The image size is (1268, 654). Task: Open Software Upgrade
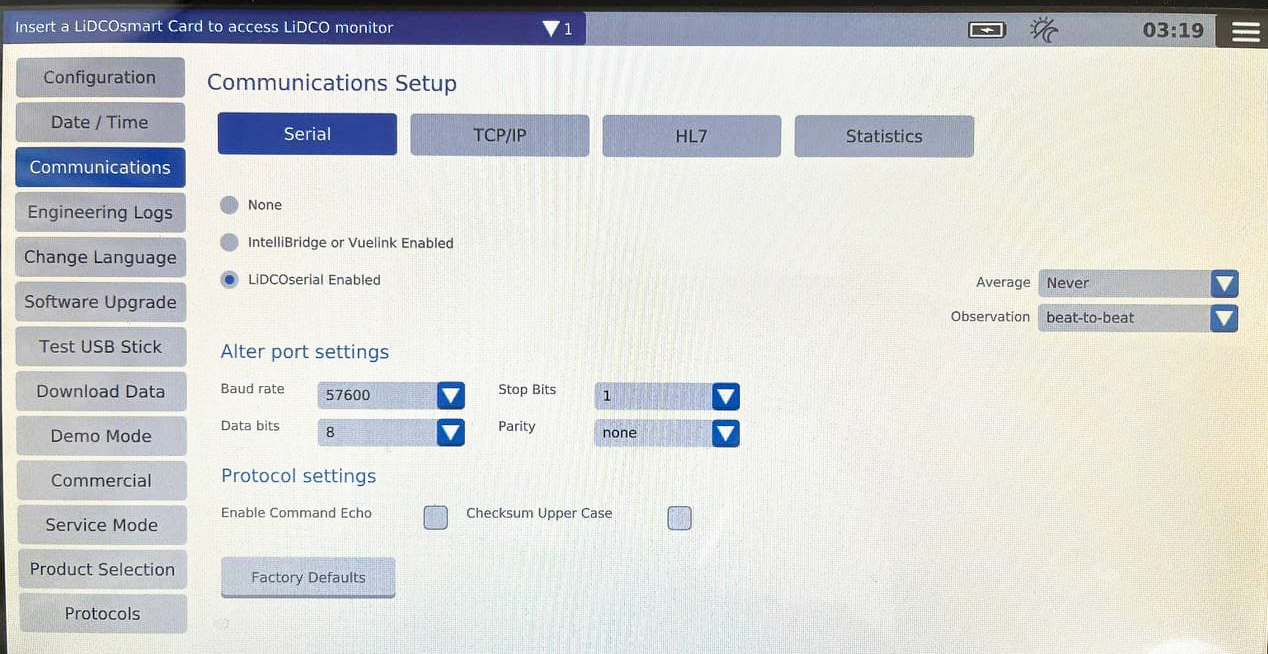100,302
